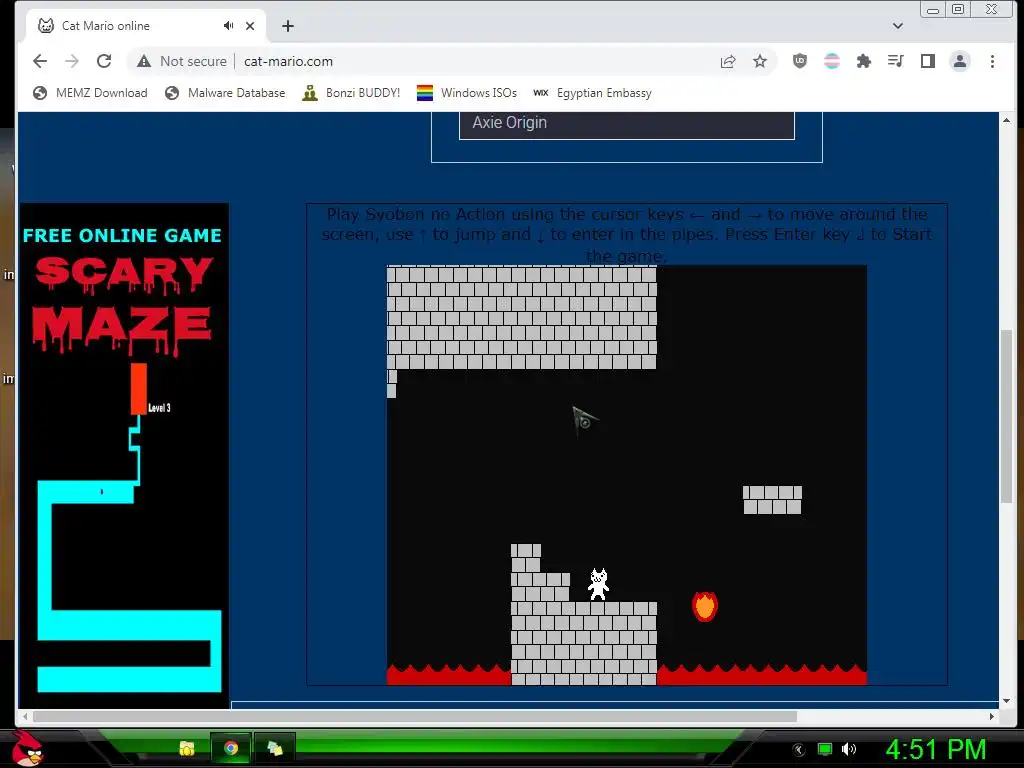Click the vertical scrollbar down arrow
Image resolution: width=1024 pixels, height=768 pixels.
1006,701
